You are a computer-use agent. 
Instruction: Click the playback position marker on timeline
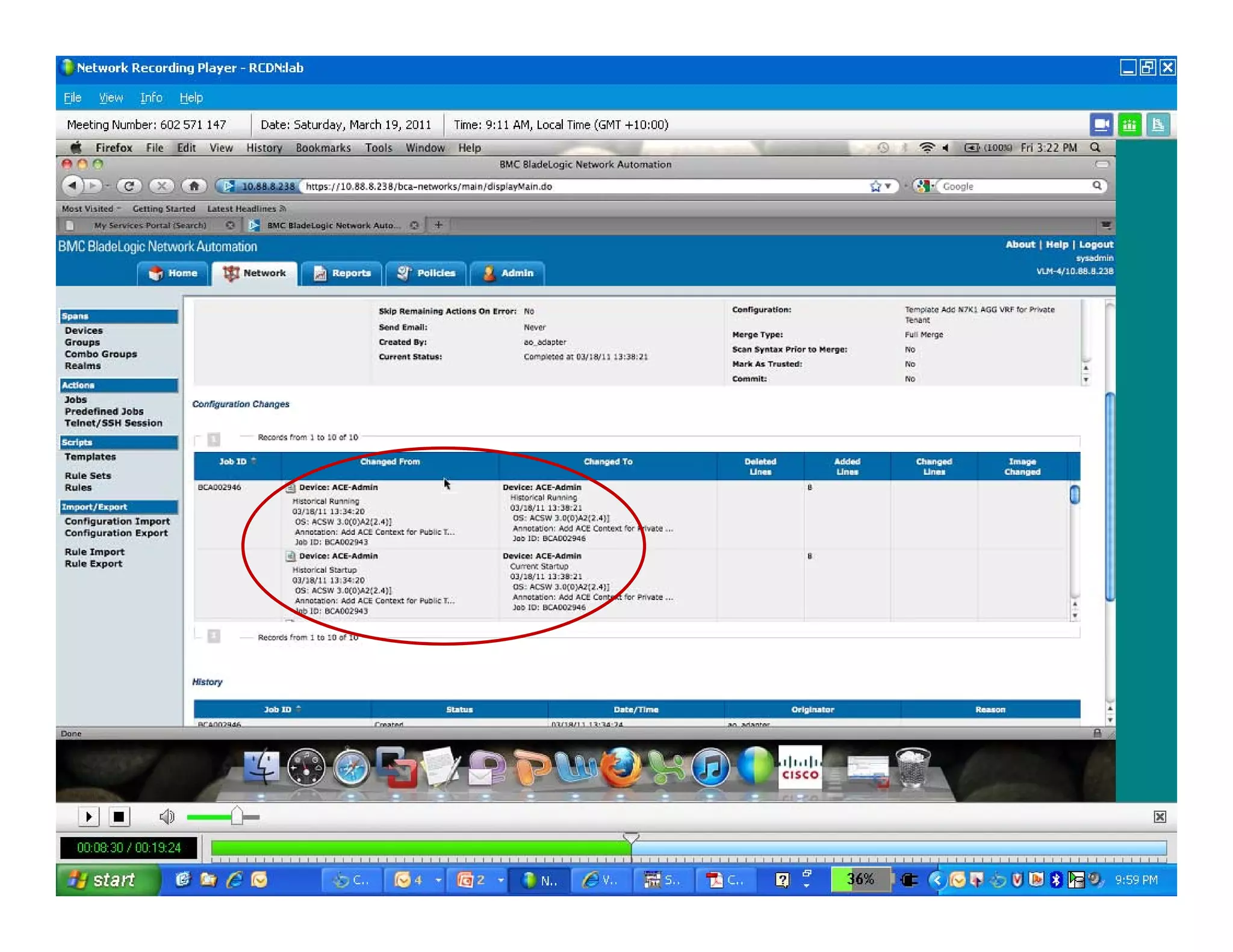click(630, 838)
